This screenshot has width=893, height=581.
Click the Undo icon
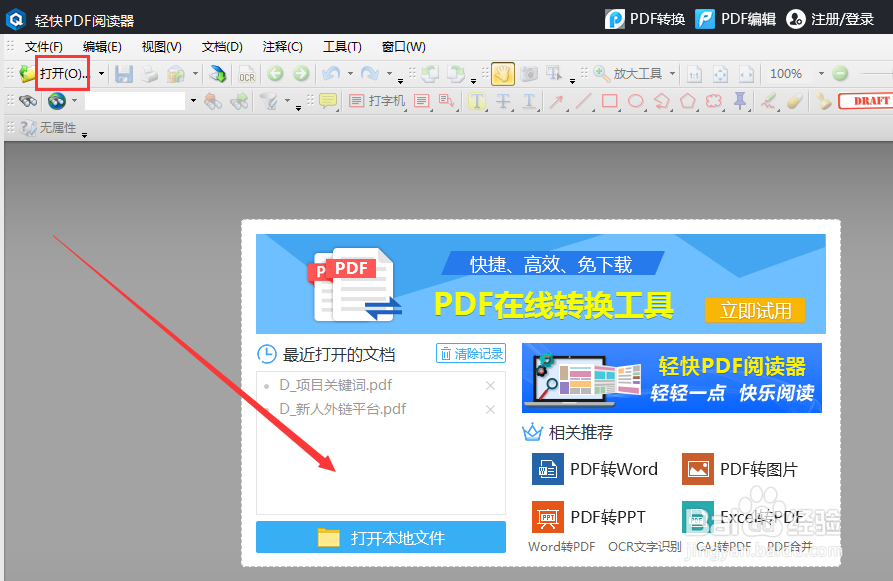pyautogui.click(x=331, y=73)
